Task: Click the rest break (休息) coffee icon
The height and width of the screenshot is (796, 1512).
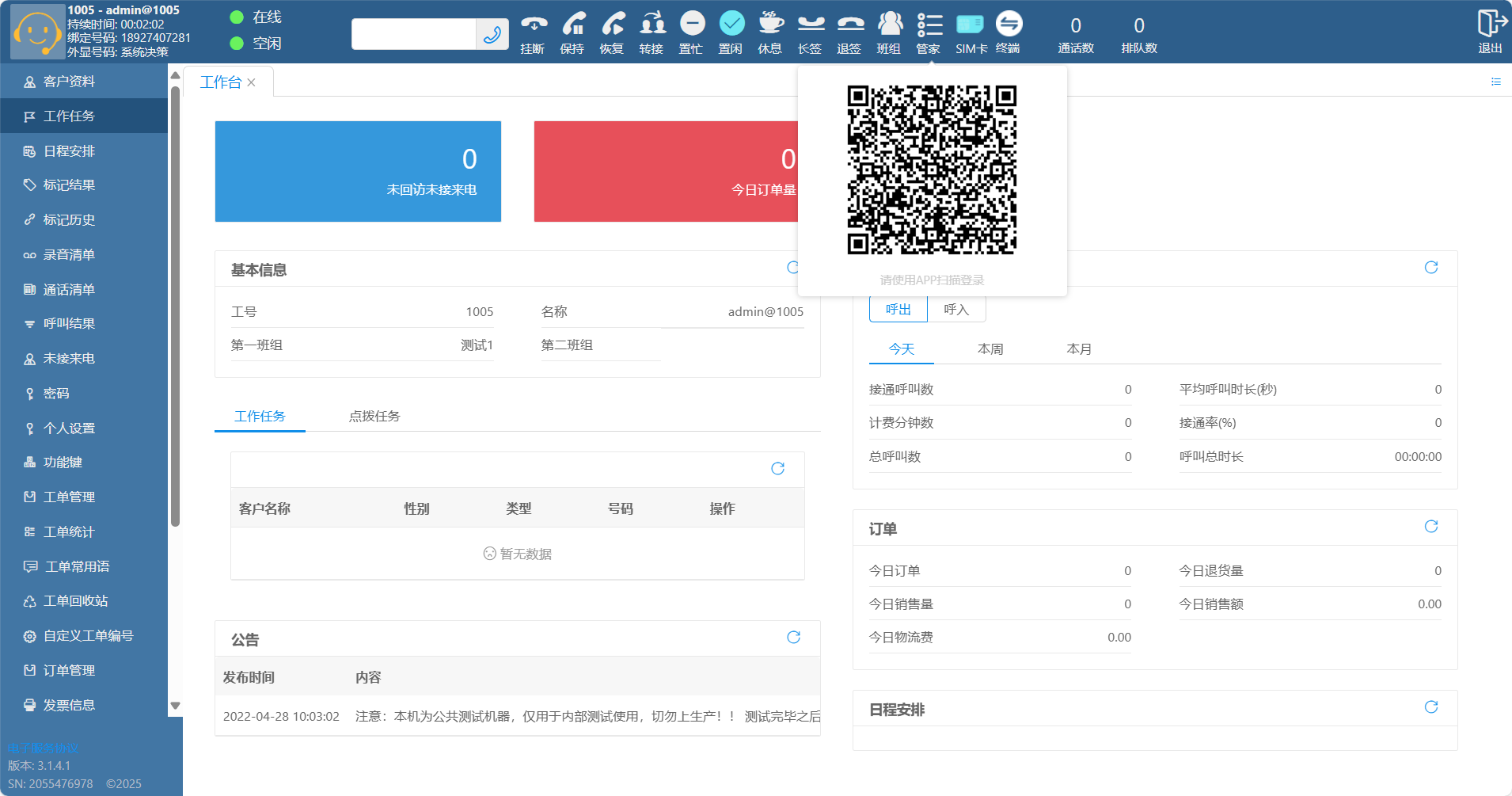Action: coord(769,25)
